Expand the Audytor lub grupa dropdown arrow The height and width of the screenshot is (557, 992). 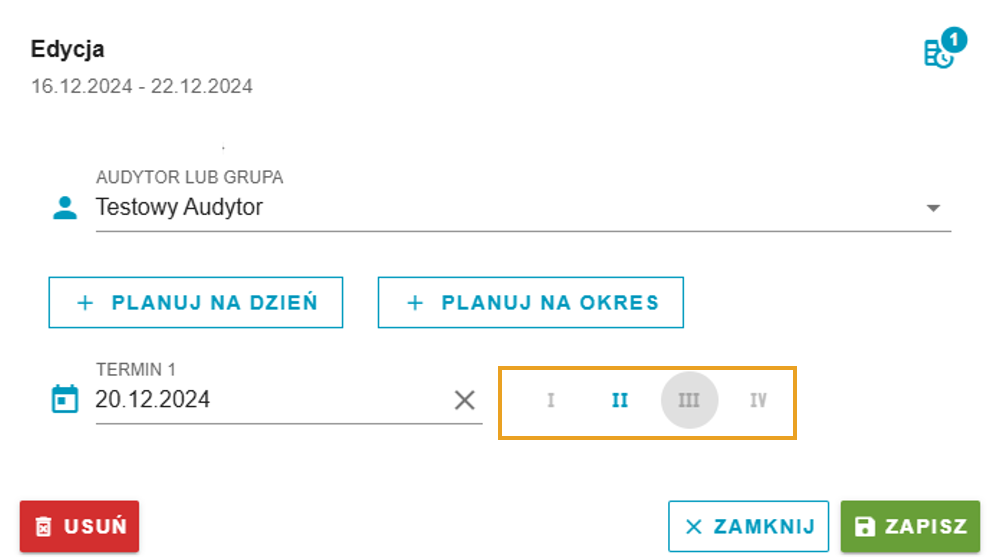click(x=933, y=208)
